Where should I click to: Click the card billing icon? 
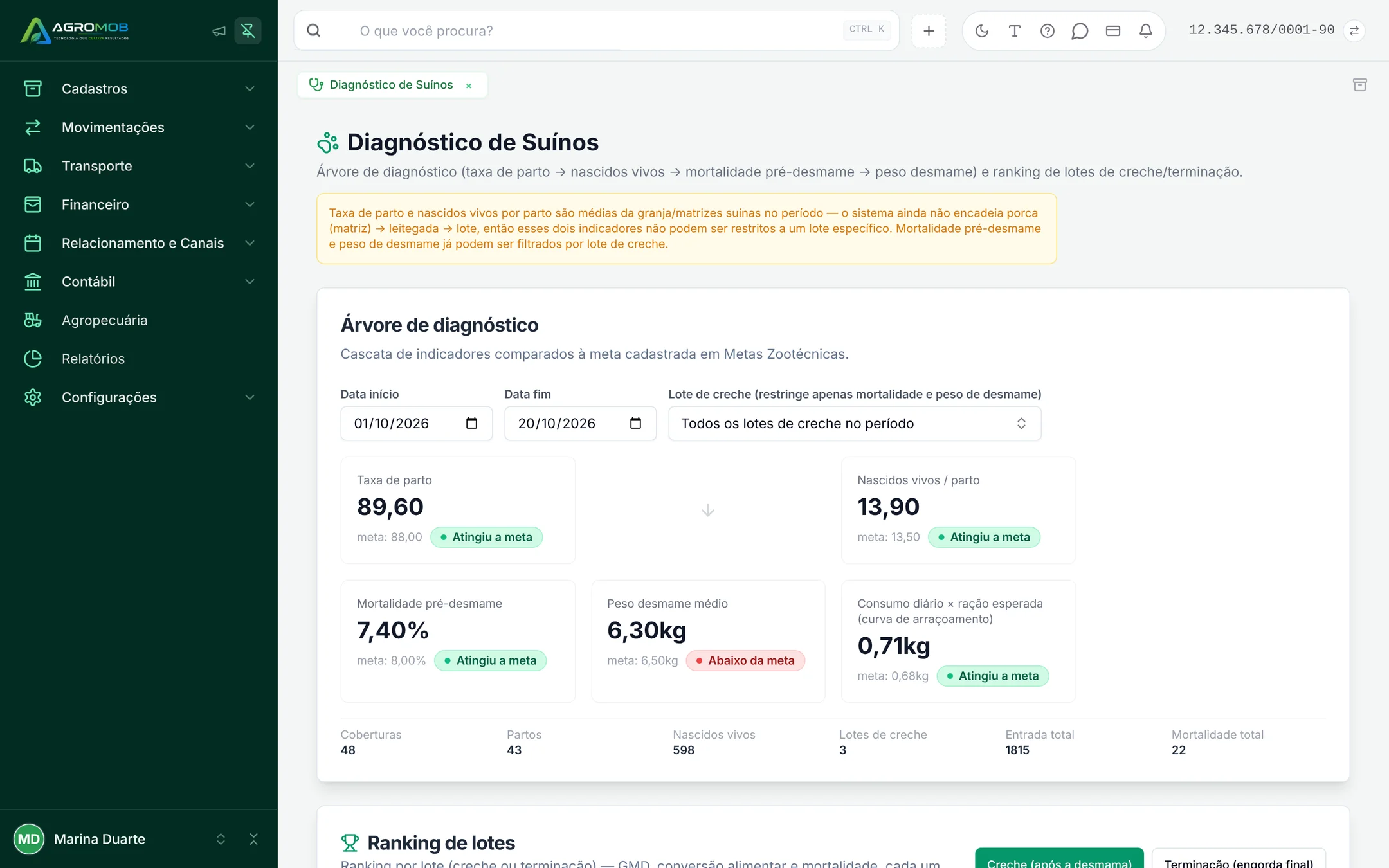click(1112, 30)
